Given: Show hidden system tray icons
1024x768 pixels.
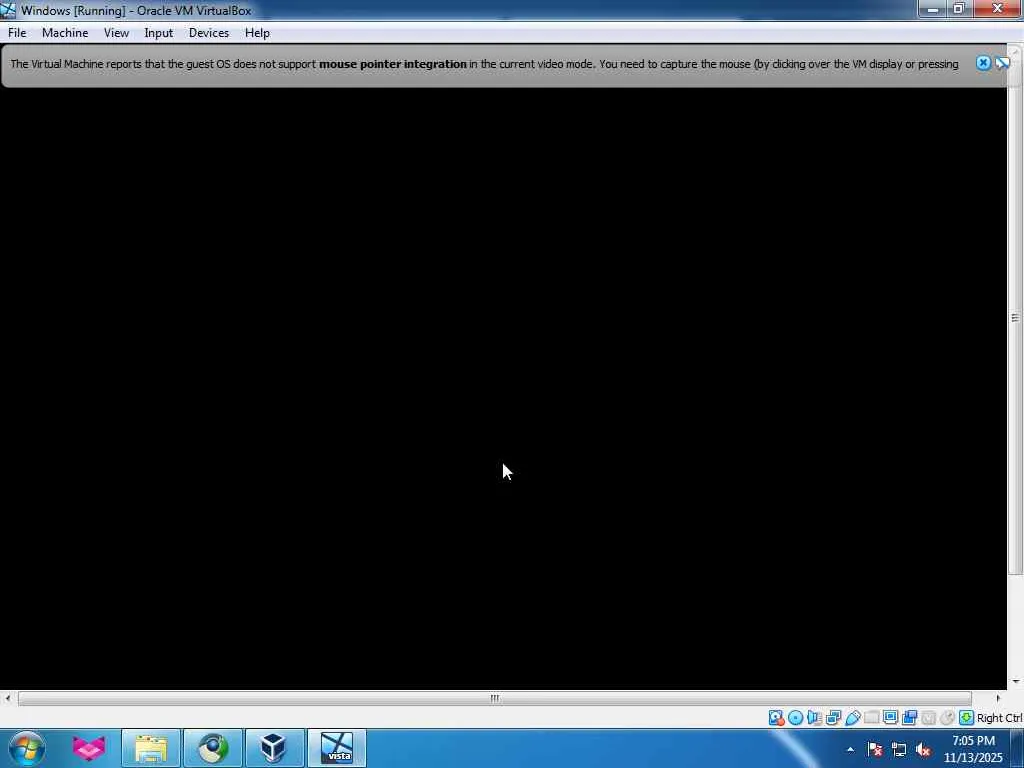Looking at the screenshot, I should pyautogui.click(x=850, y=749).
